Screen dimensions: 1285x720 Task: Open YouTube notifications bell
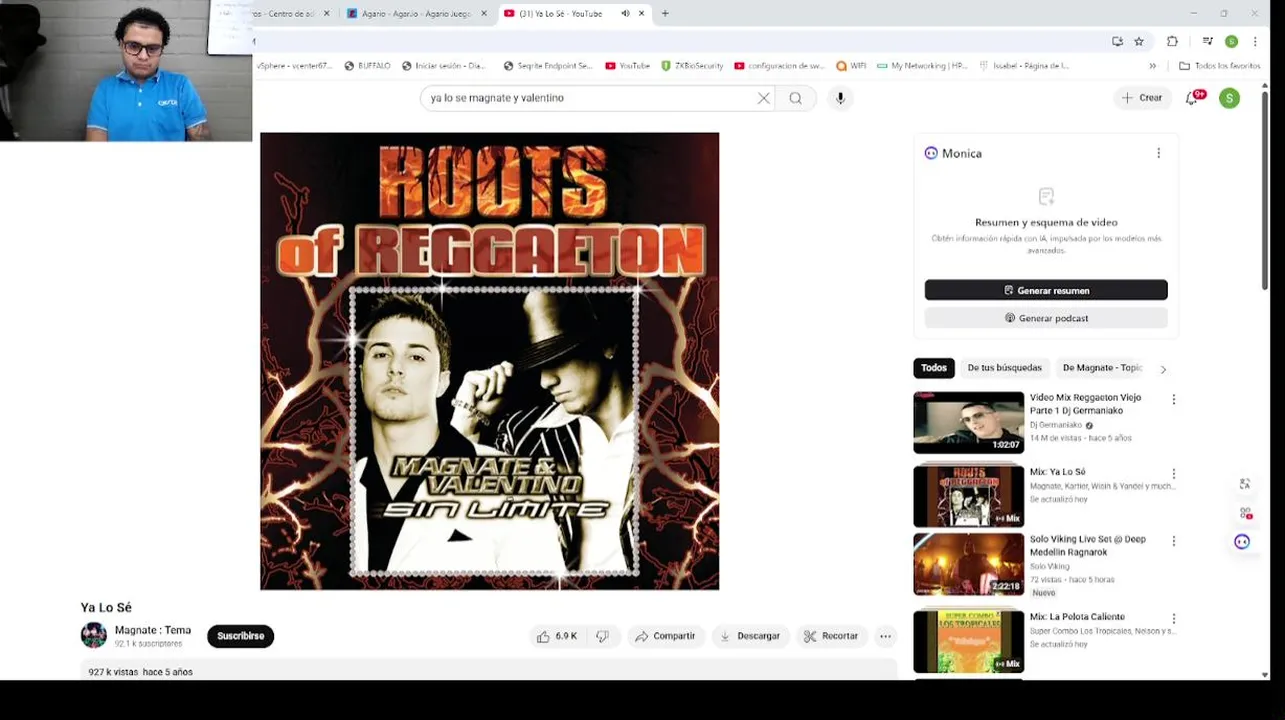click(1192, 98)
